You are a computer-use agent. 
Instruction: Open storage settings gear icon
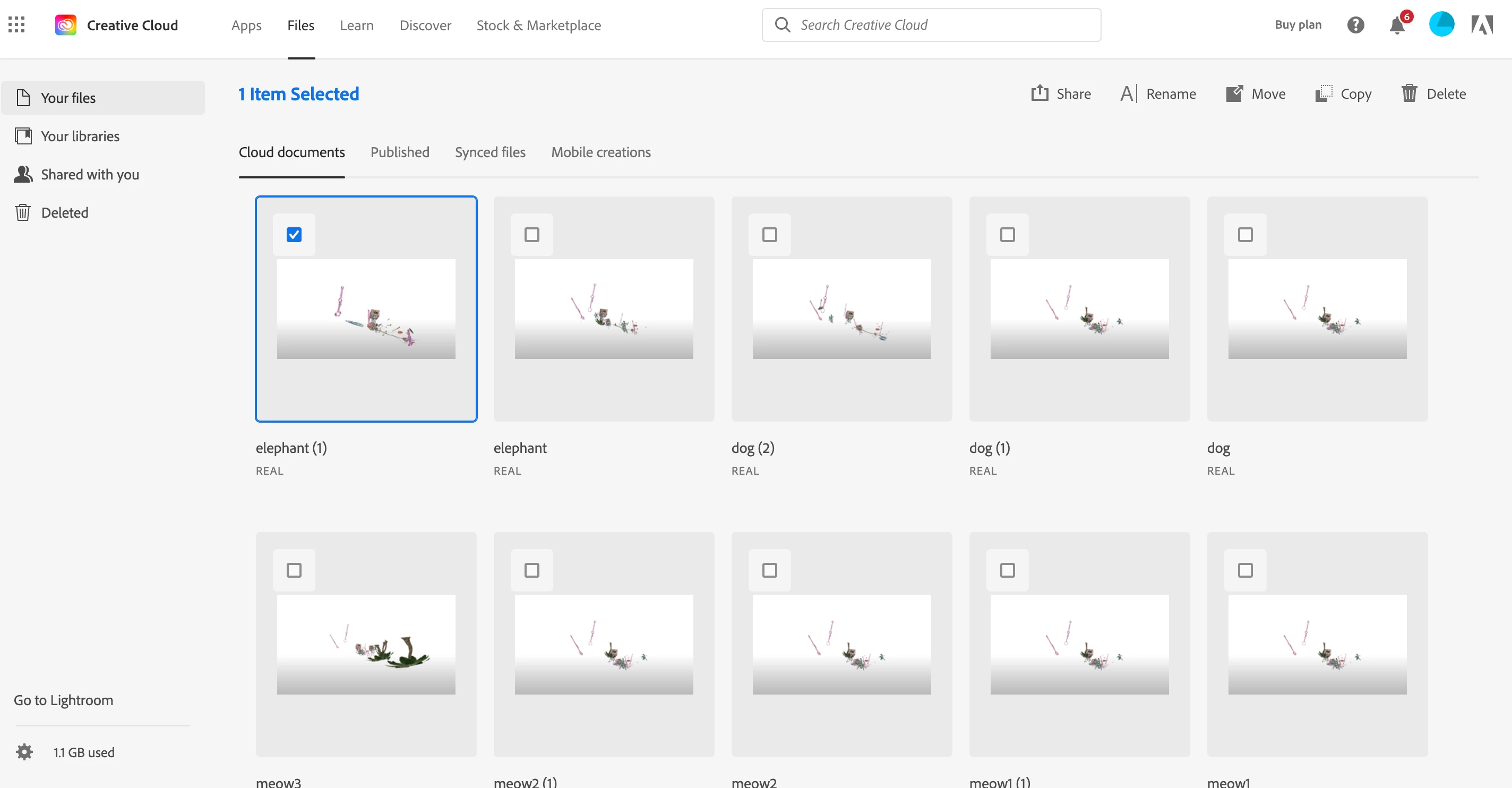[x=24, y=752]
